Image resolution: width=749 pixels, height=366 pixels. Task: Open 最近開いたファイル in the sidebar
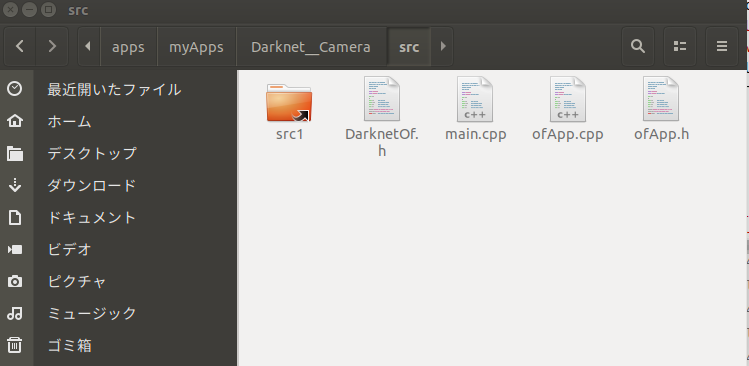pyautogui.click(x=114, y=89)
